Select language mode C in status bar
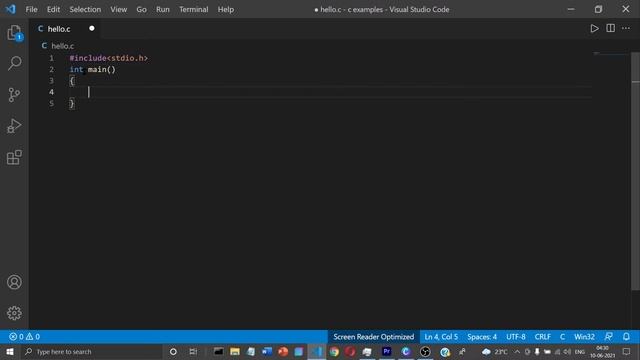This screenshot has width=640, height=360. pos(562,337)
